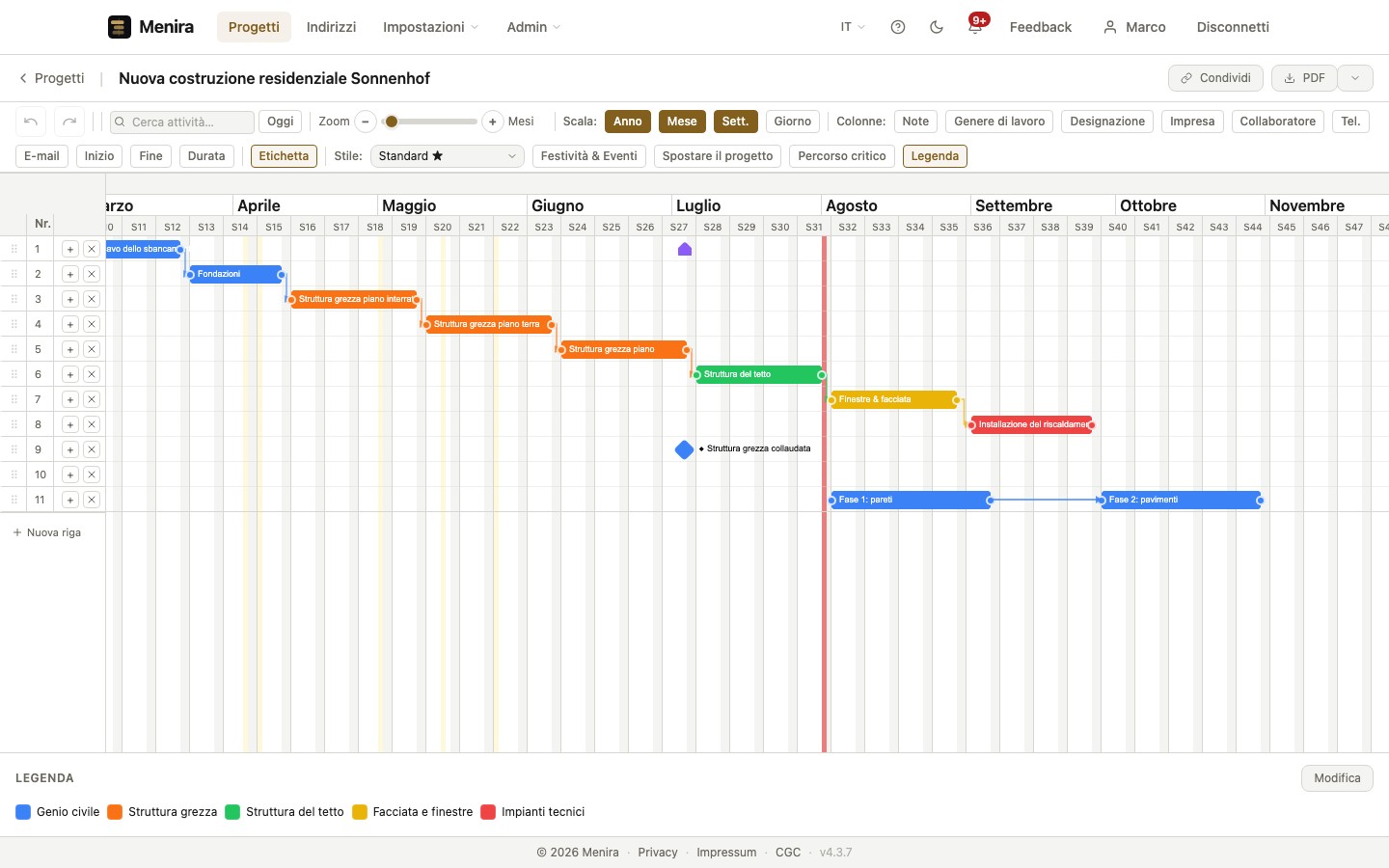Screen dimensions: 1389x868
Task: Grab the drag handle of row 5
Action: pyautogui.click(x=14, y=349)
